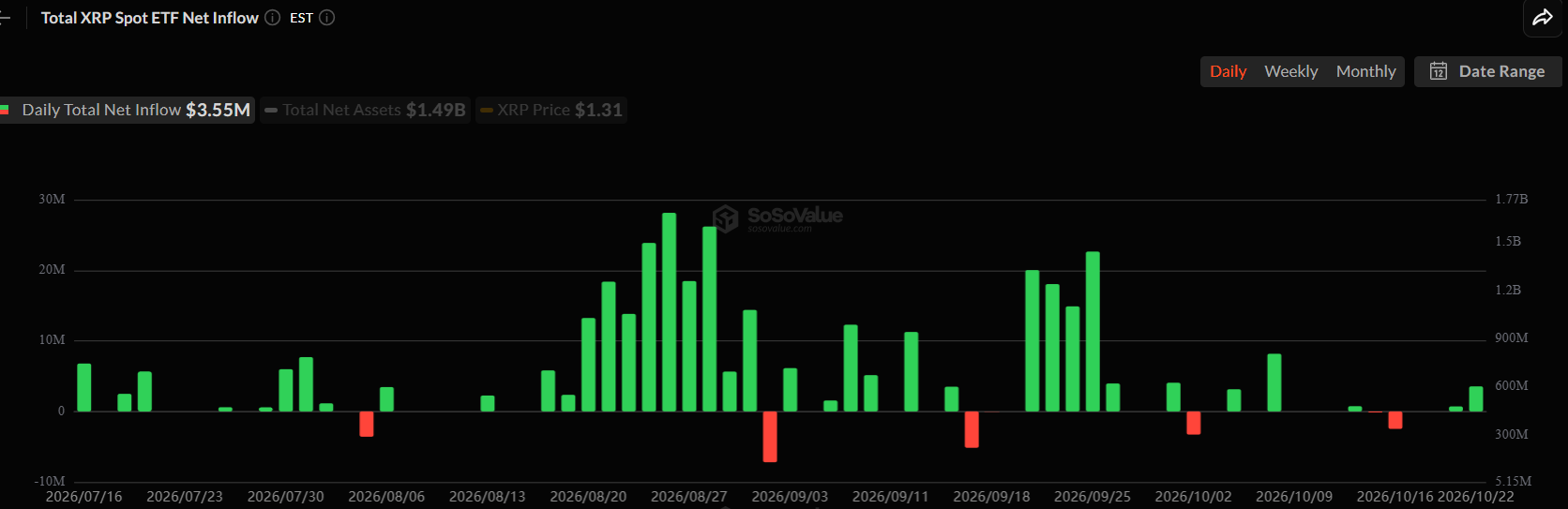Viewport: 1568px width, 509px height.
Task: Select largest red outflow bar near 2026/09/03
Action: pos(770,437)
